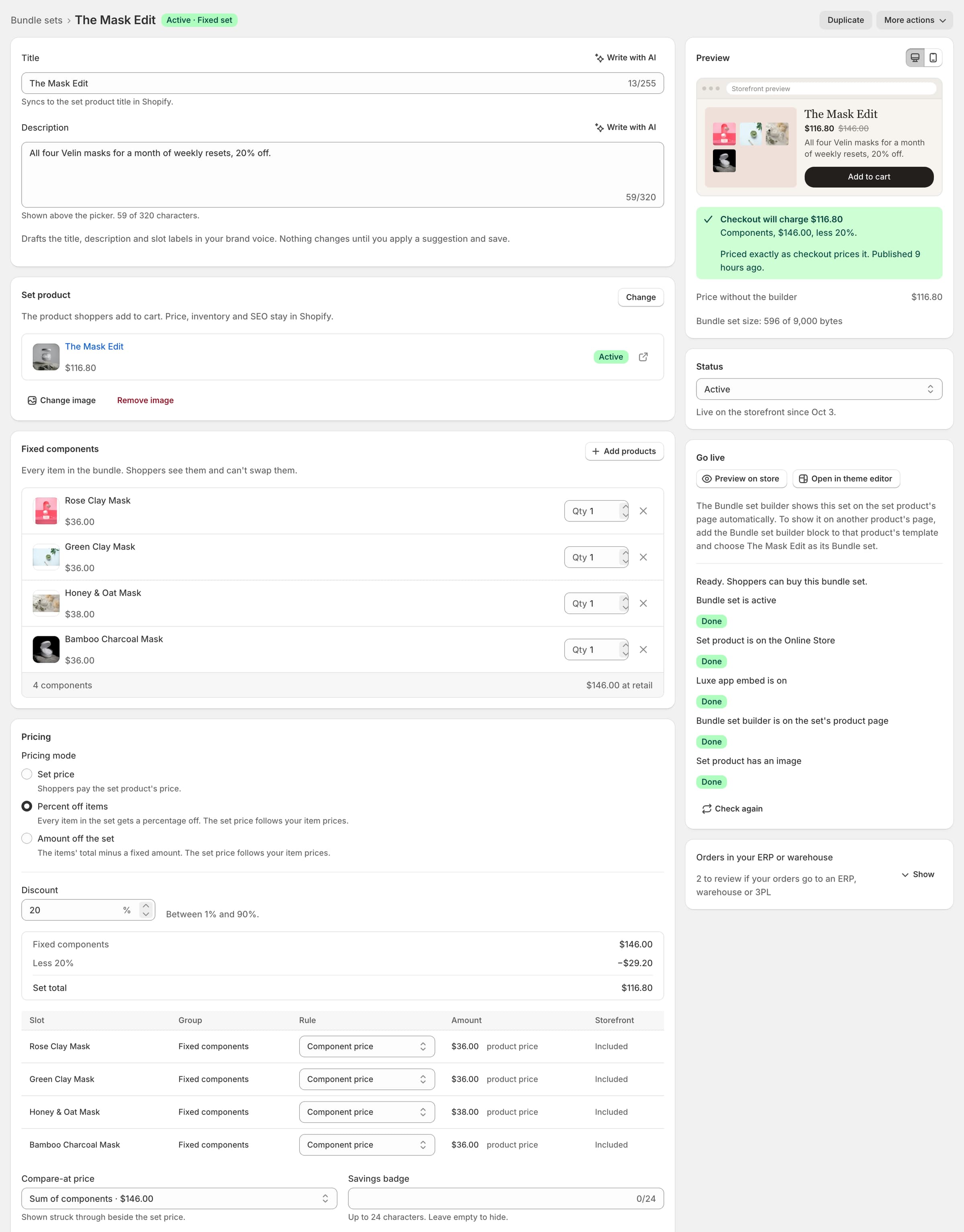This screenshot has width=964, height=1232.
Task: Open in theme editor
Action: pyautogui.click(x=846, y=478)
